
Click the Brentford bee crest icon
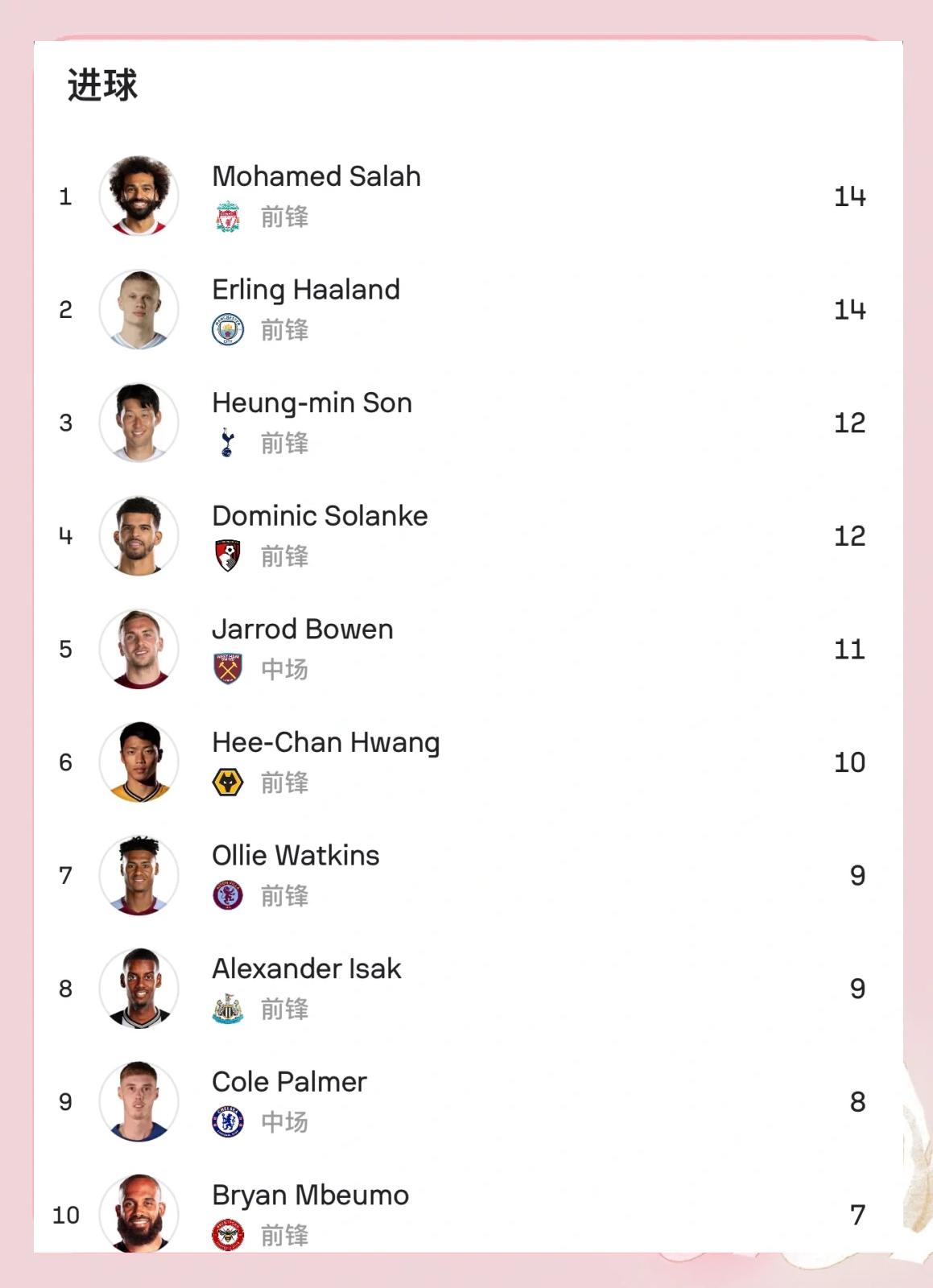pyautogui.click(x=228, y=1235)
